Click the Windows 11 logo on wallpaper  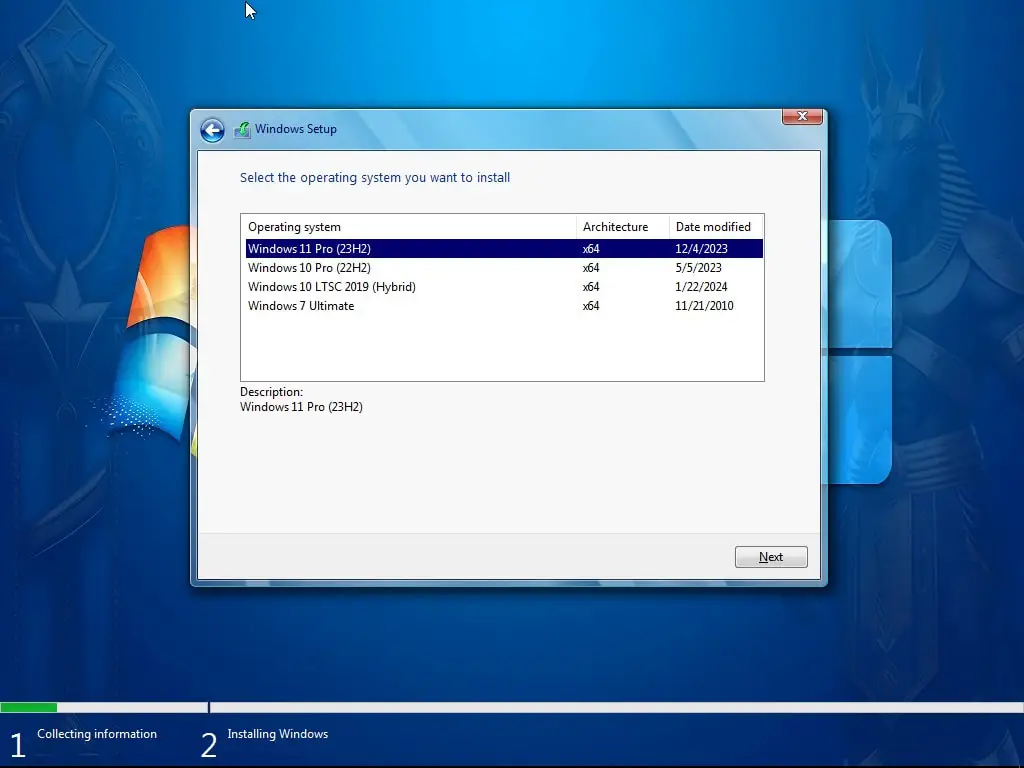859,350
